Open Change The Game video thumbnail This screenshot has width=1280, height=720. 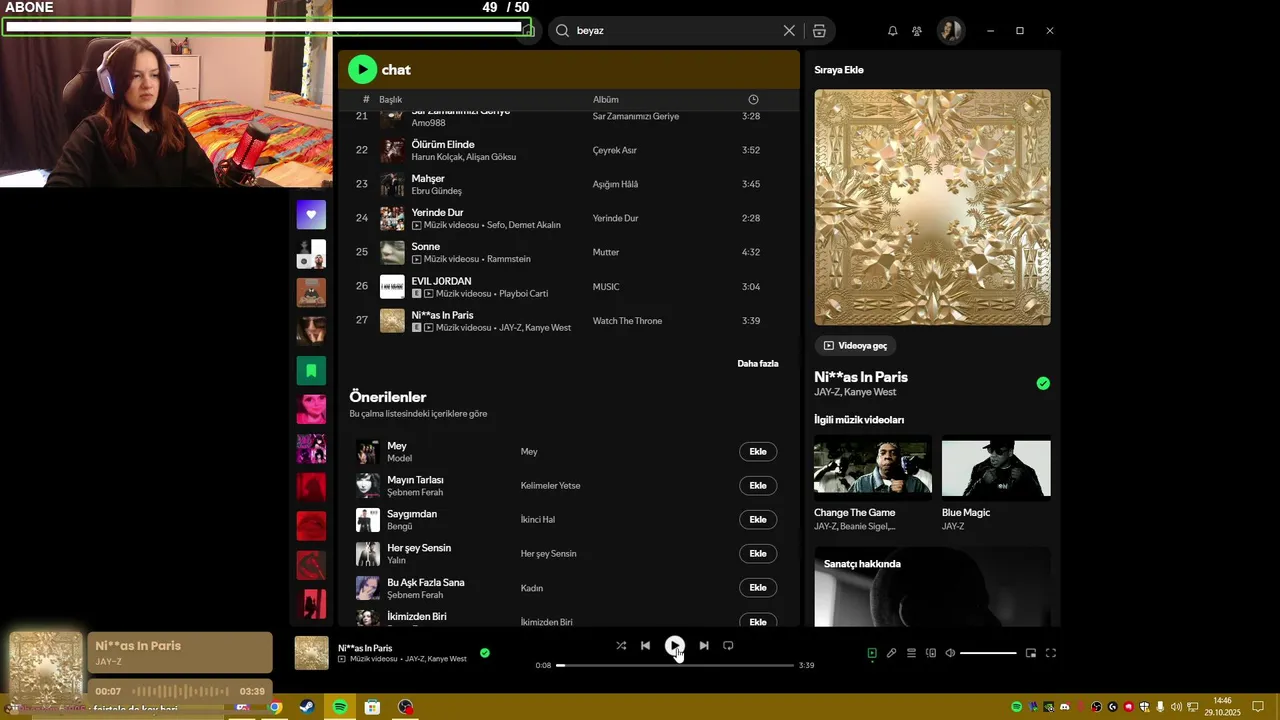click(x=873, y=466)
